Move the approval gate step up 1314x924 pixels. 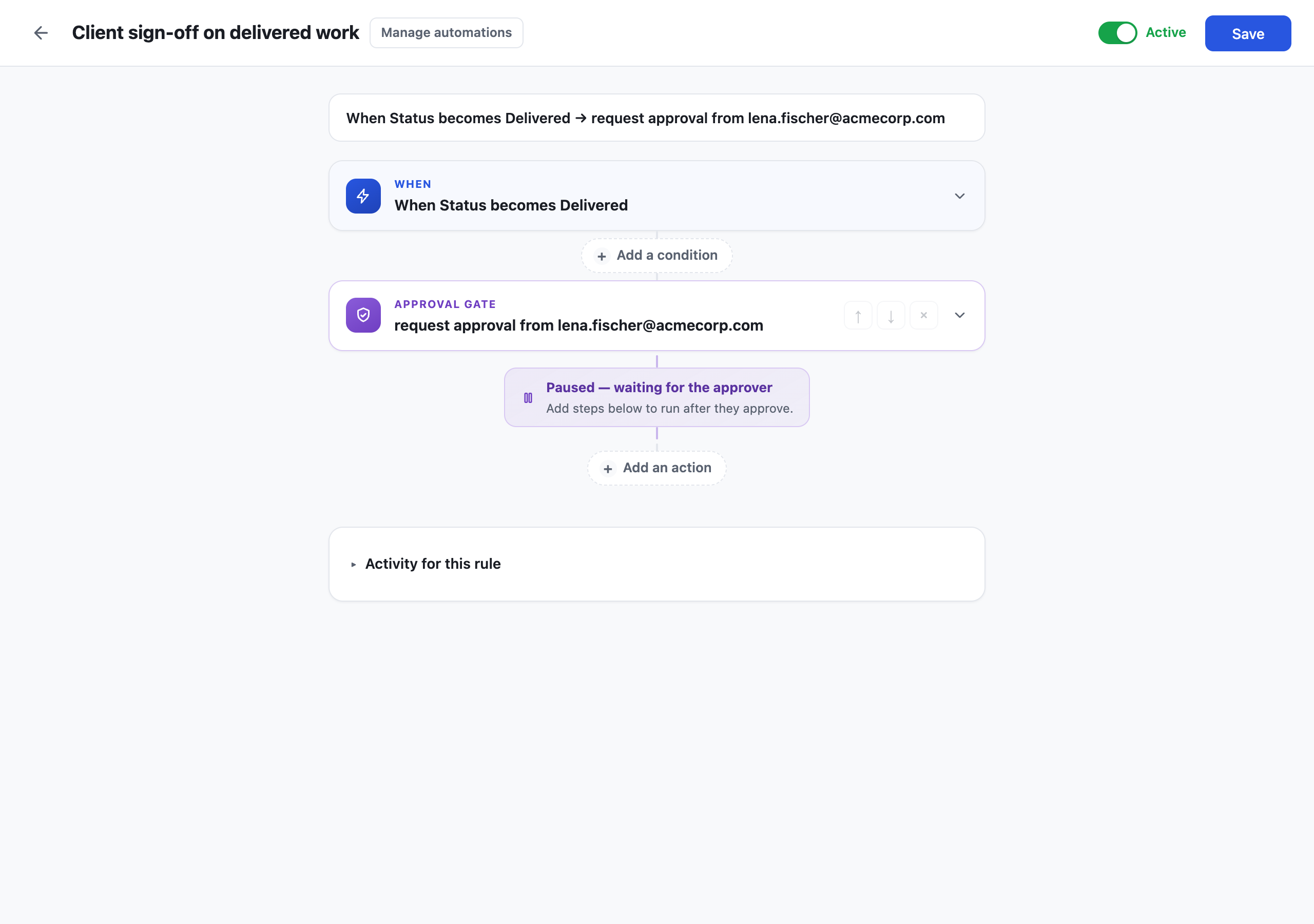coord(858,315)
